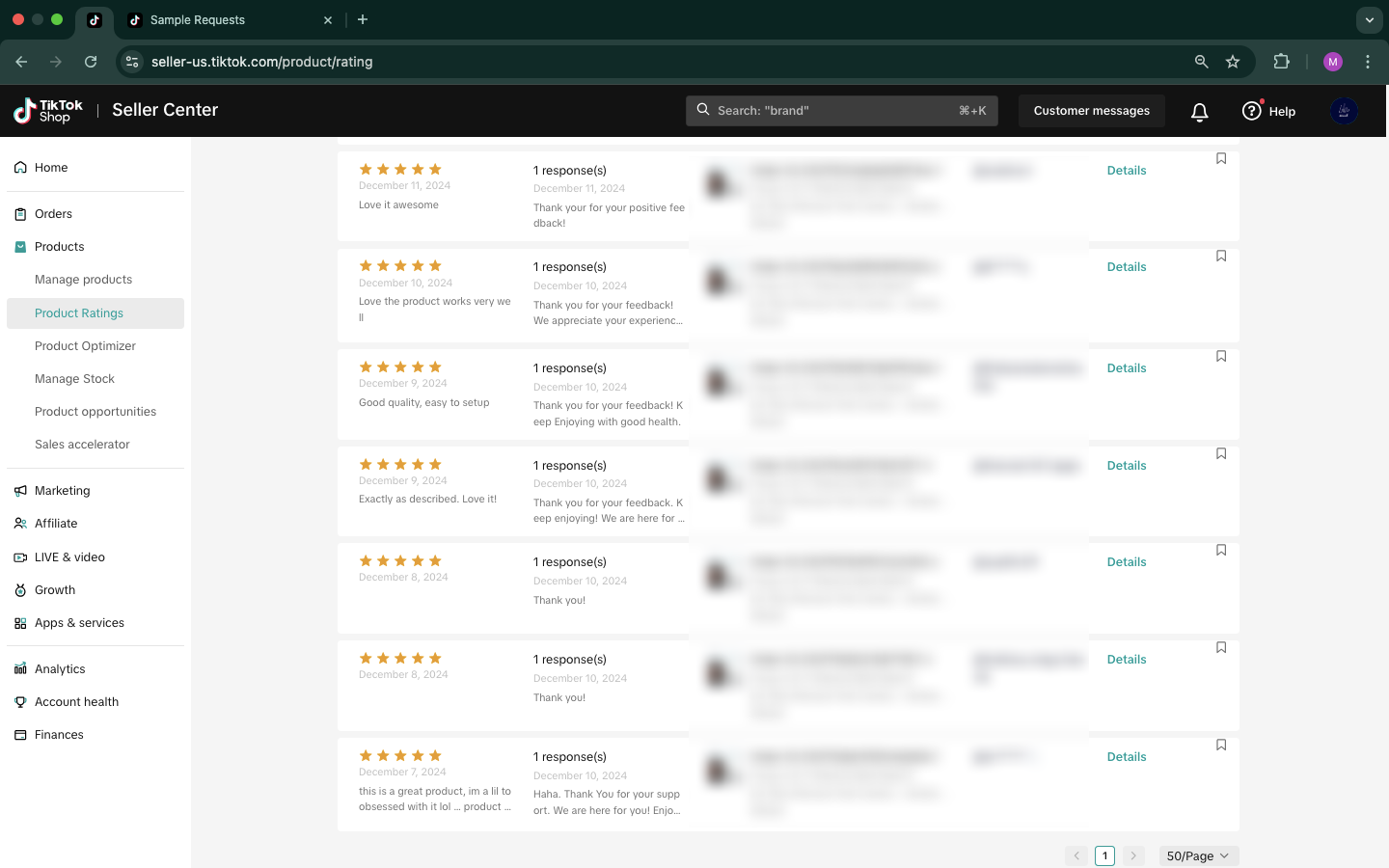Reload the page in the browser
1389x868 pixels.
point(91,62)
